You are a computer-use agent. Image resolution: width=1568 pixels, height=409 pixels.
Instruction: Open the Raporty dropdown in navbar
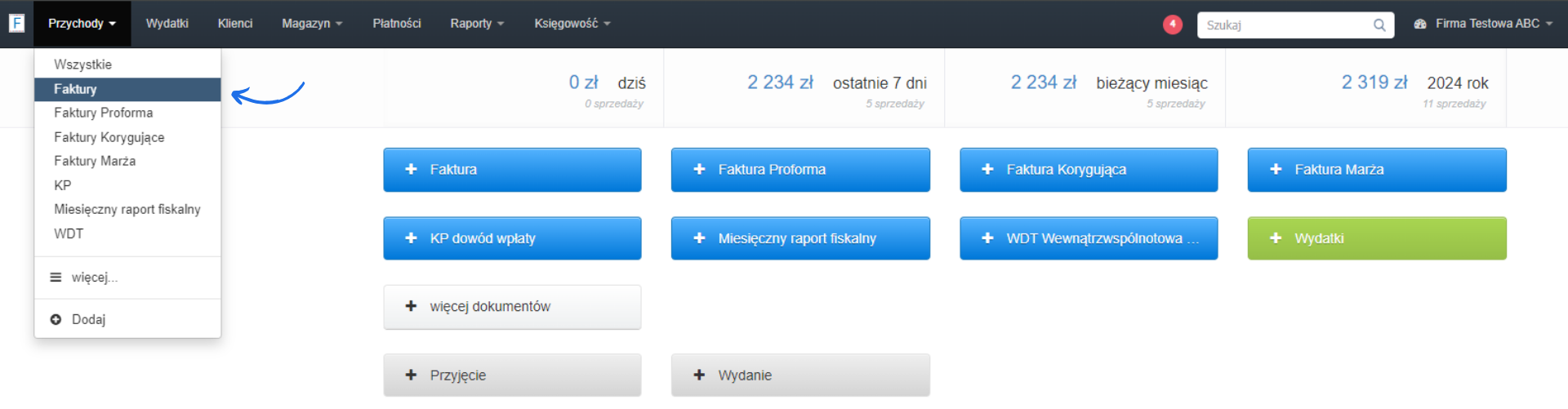tap(476, 24)
